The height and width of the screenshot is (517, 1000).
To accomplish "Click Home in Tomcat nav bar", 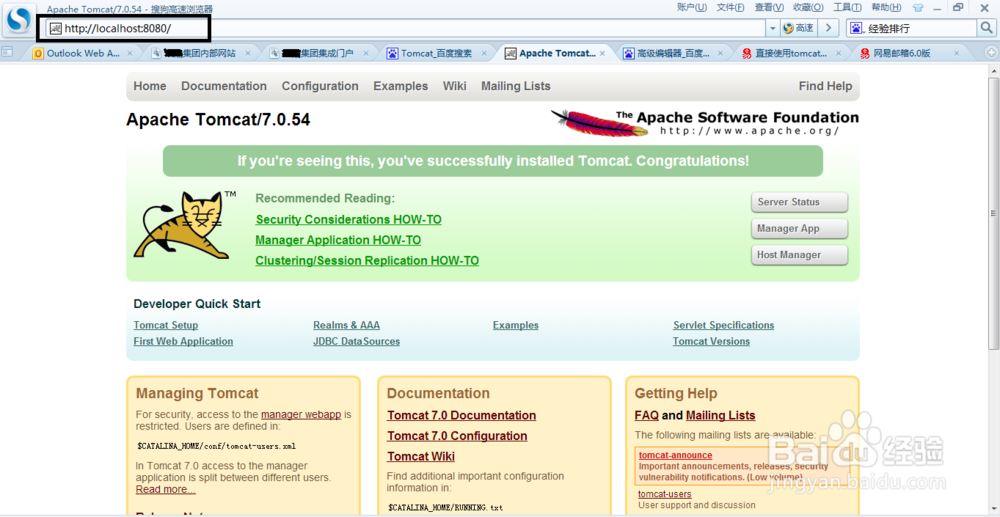I will (150, 86).
